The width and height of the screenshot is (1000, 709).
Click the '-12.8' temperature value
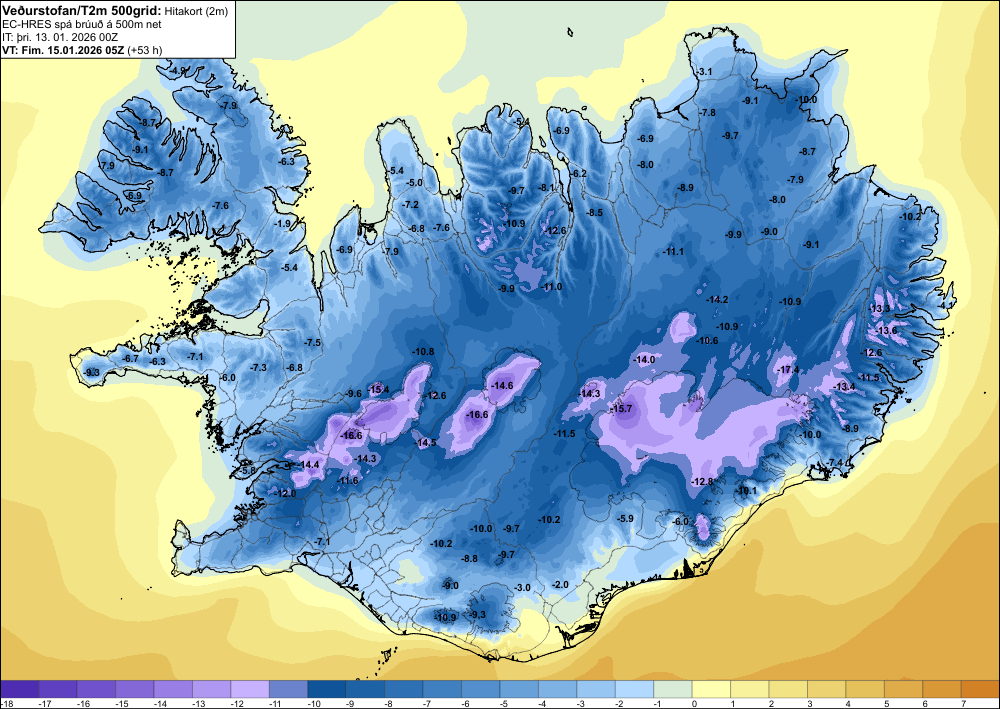point(702,482)
